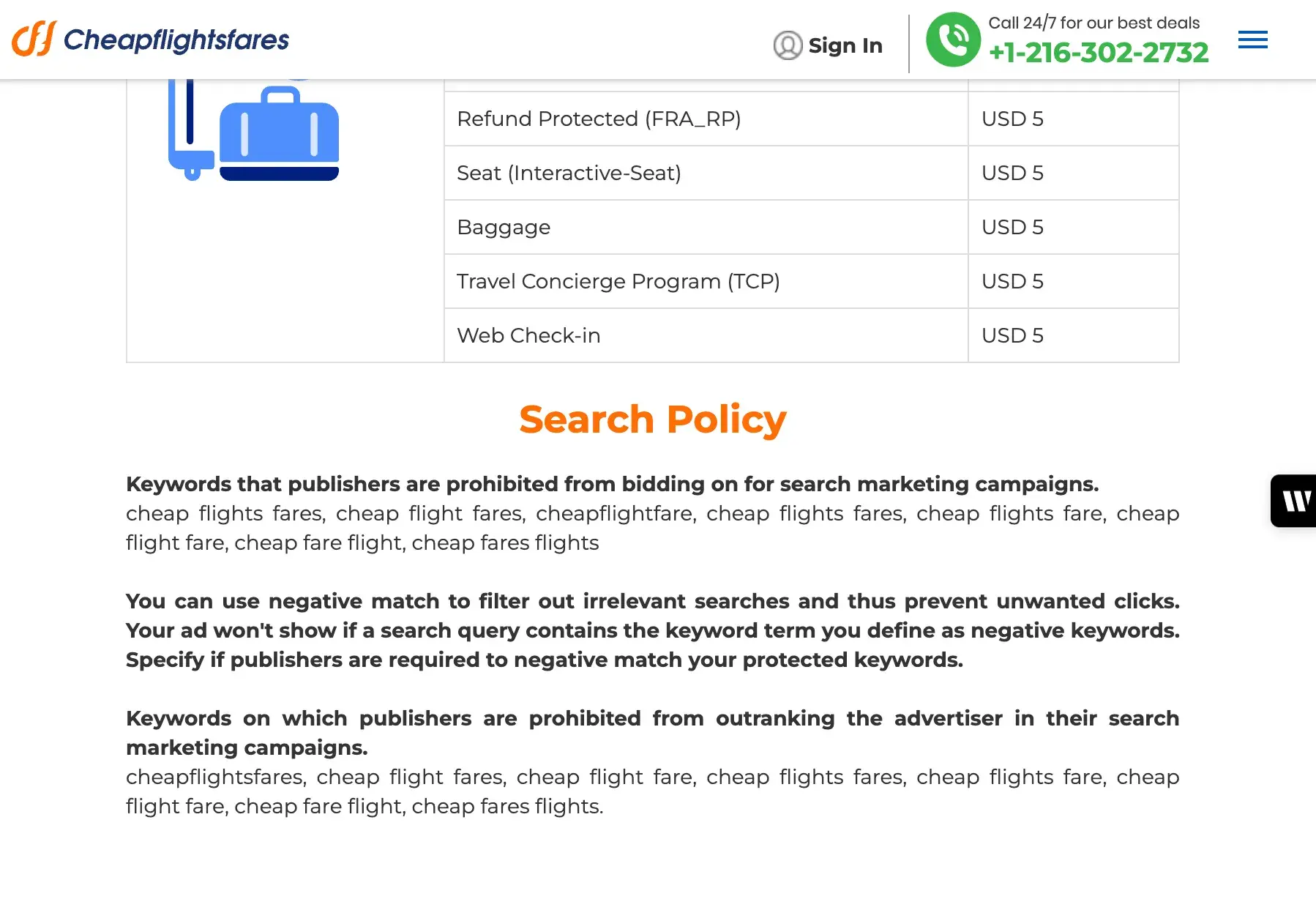Open the black W widget on the right edge
Viewport: 1316px width, 899px height.
tap(1296, 501)
